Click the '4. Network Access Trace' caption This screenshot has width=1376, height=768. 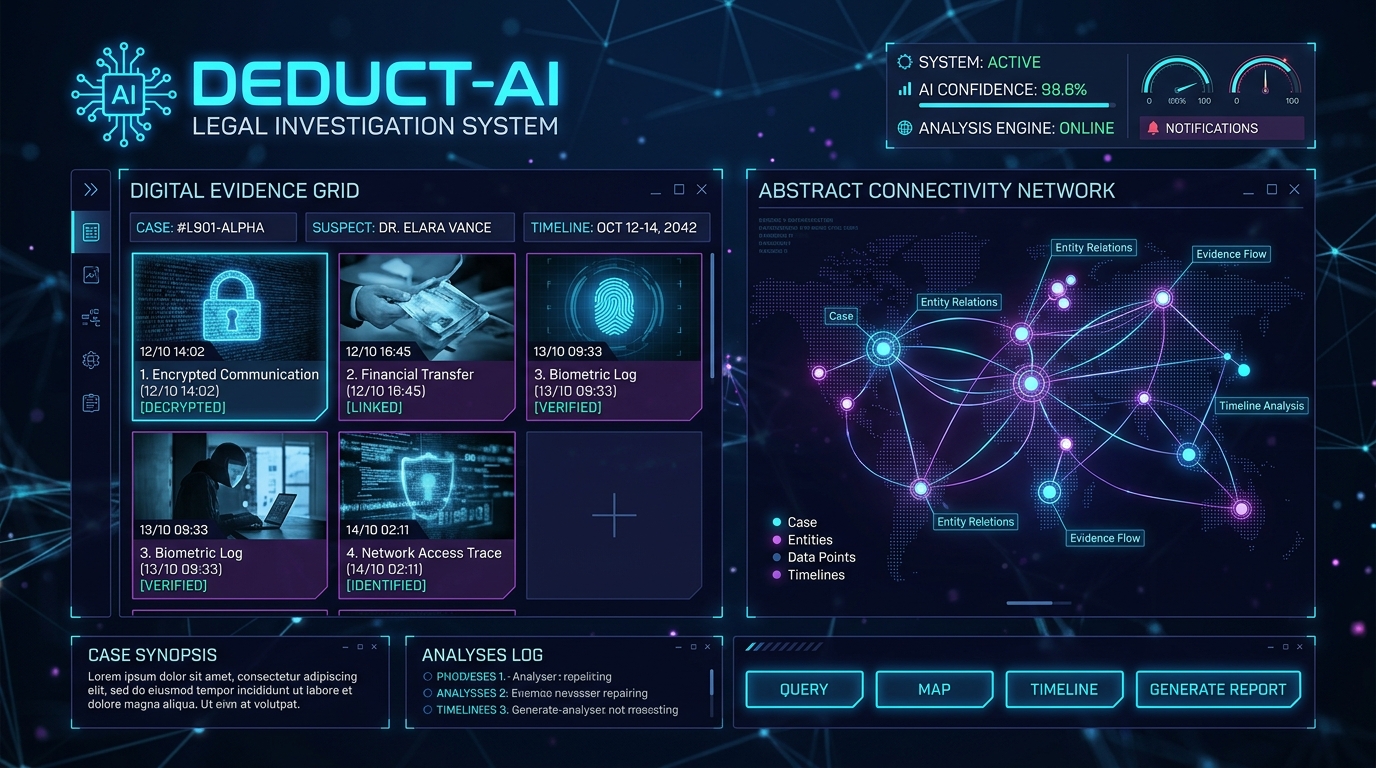[x=424, y=553]
